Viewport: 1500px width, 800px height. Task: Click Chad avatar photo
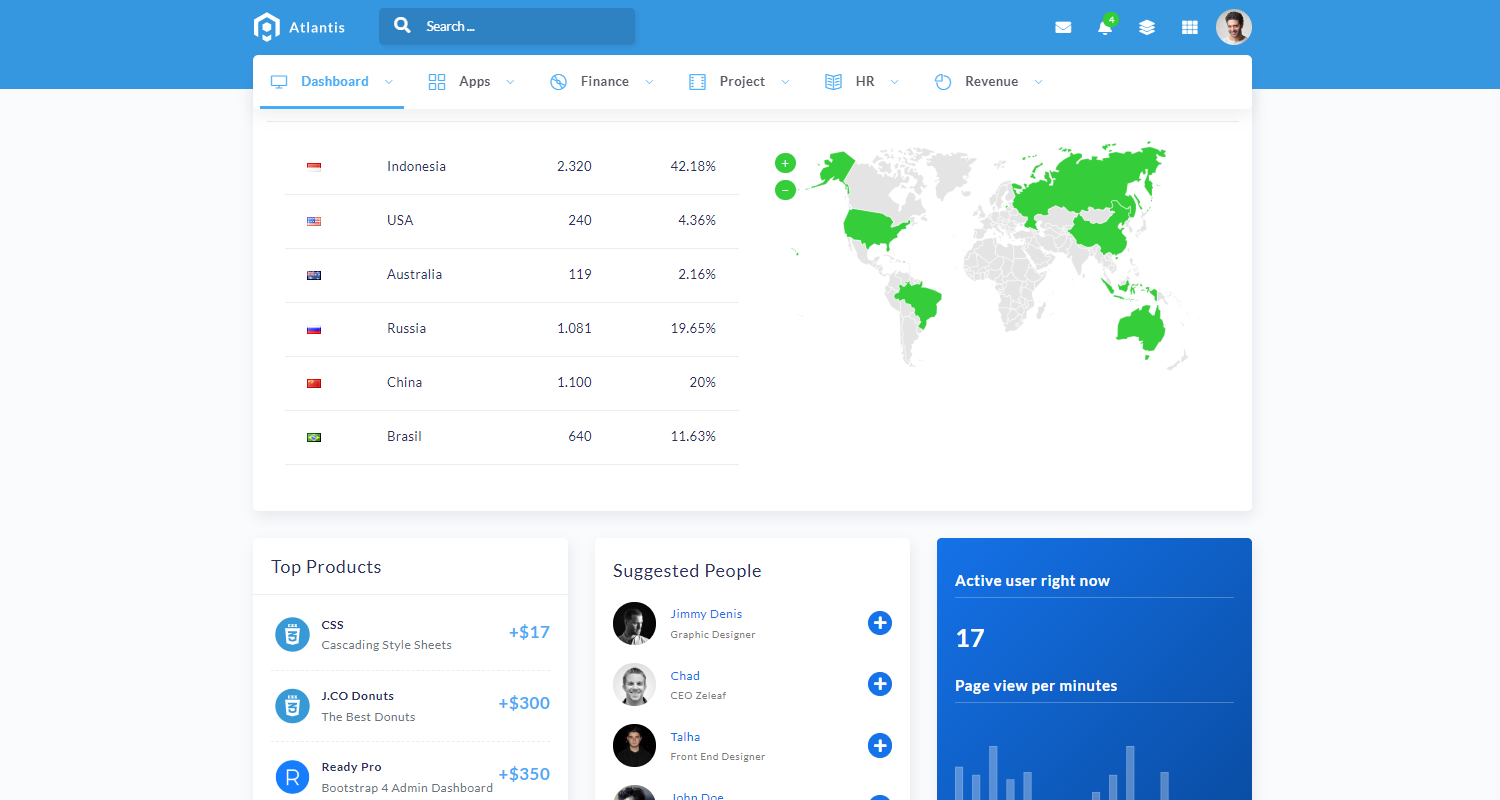(634, 684)
